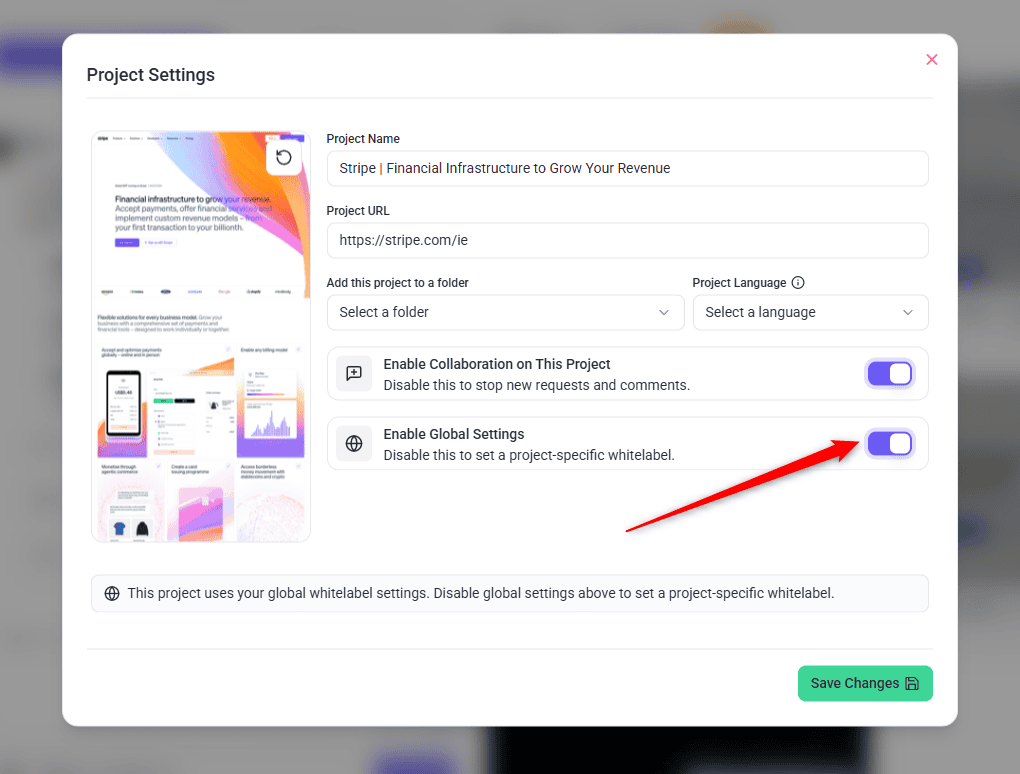Toggle Enable Collaboration on This Project switch
The image size is (1020, 774).
click(x=890, y=374)
